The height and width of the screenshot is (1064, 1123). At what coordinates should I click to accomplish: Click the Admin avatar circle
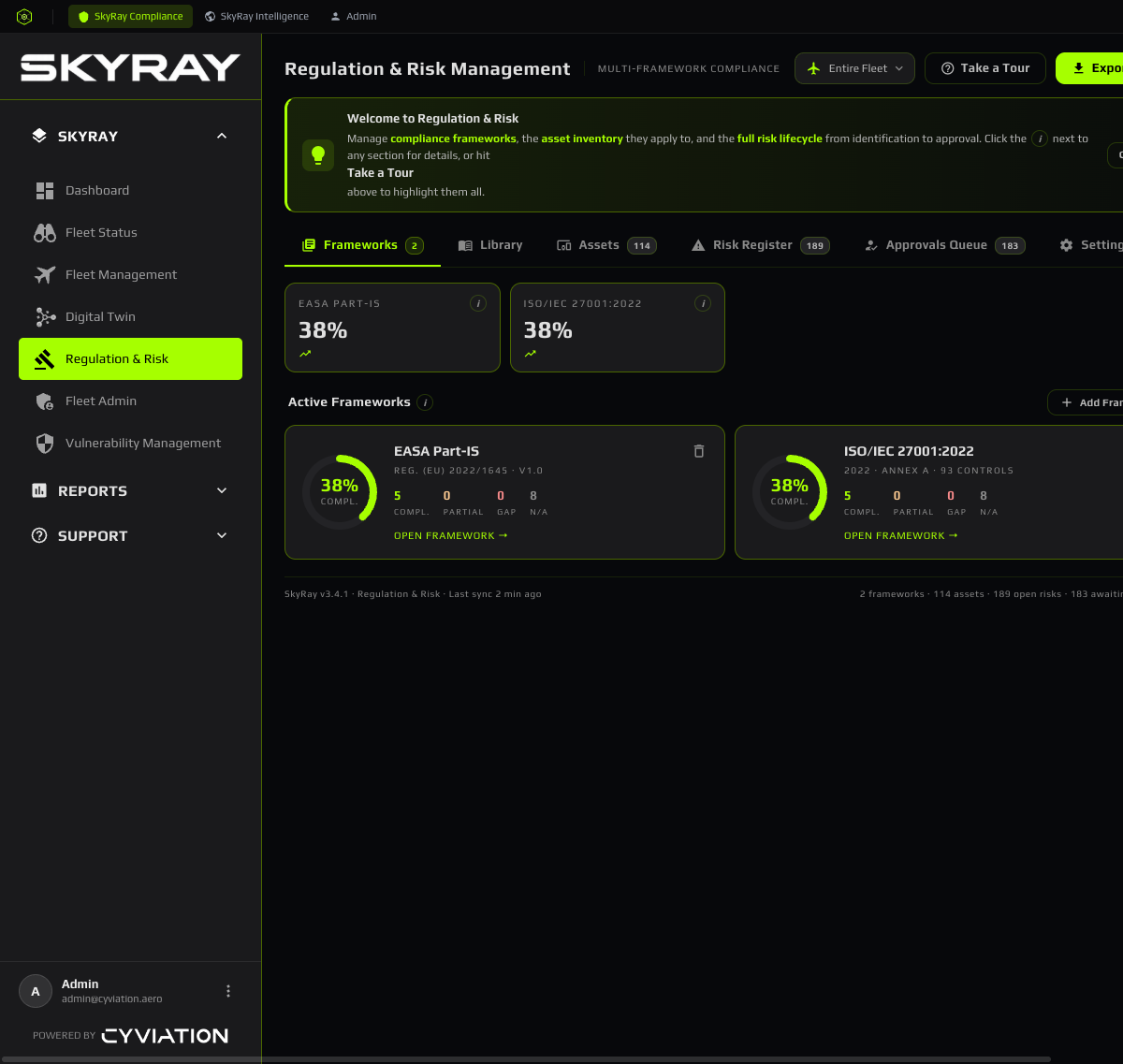pos(36,991)
